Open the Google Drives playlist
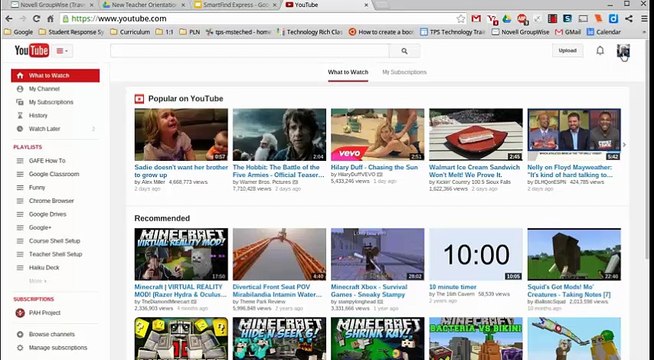This screenshot has height=360, width=654. click(48, 214)
